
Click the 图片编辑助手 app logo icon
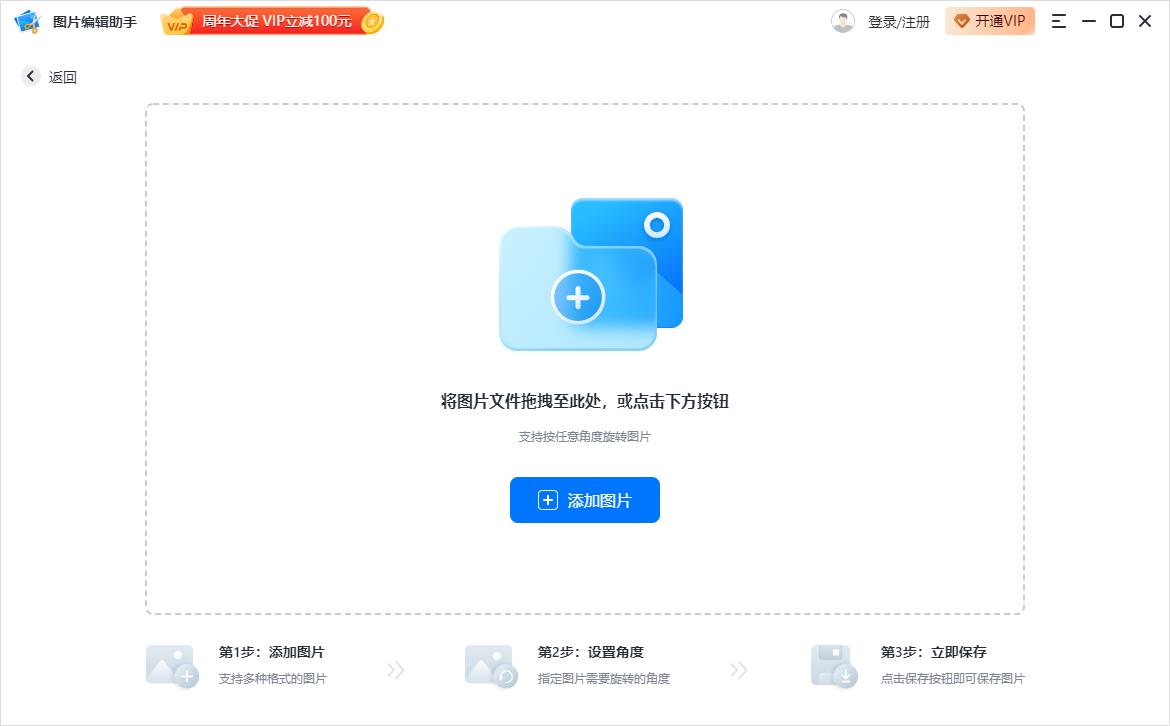click(26, 20)
